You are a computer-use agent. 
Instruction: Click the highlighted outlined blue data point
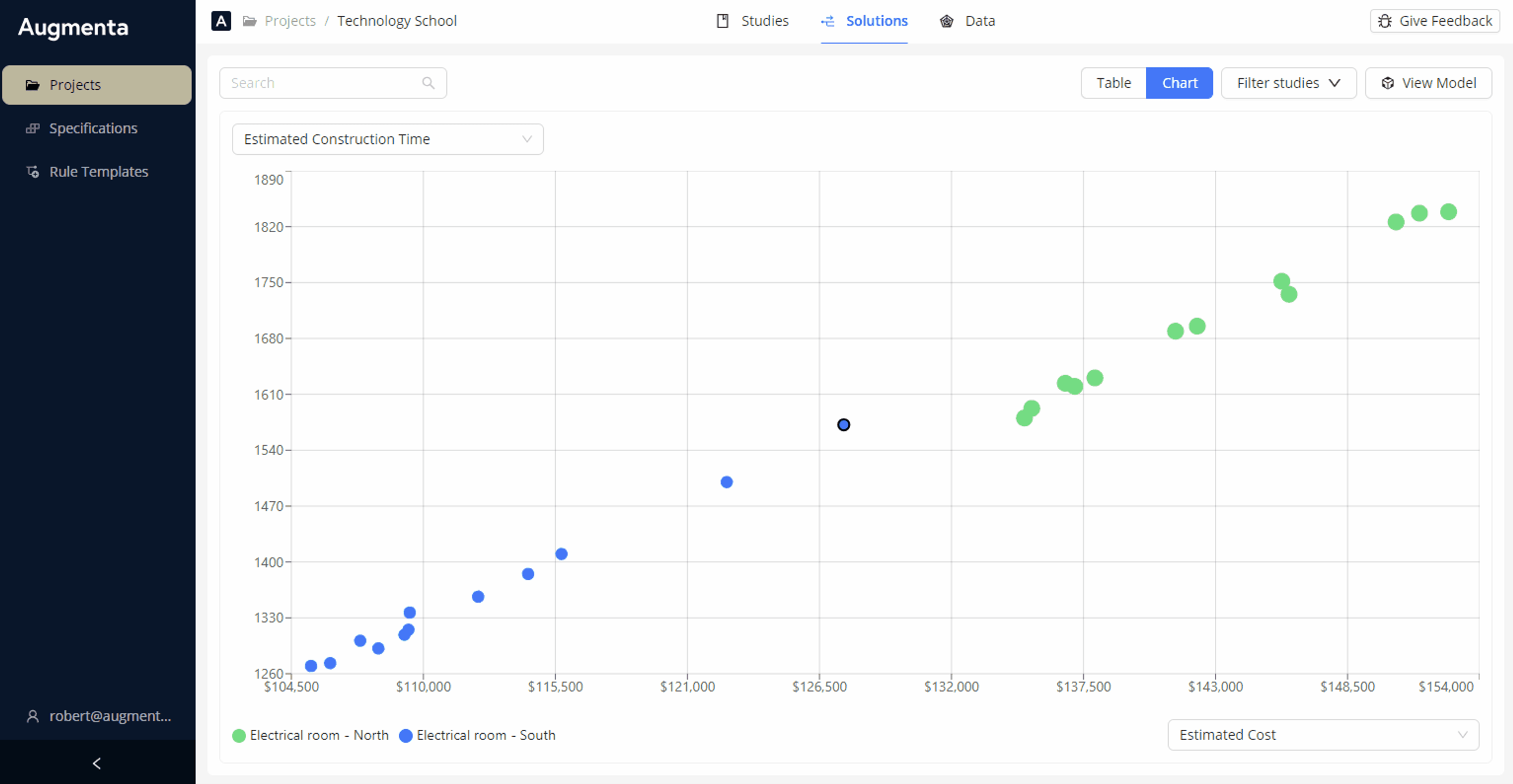point(844,424)
